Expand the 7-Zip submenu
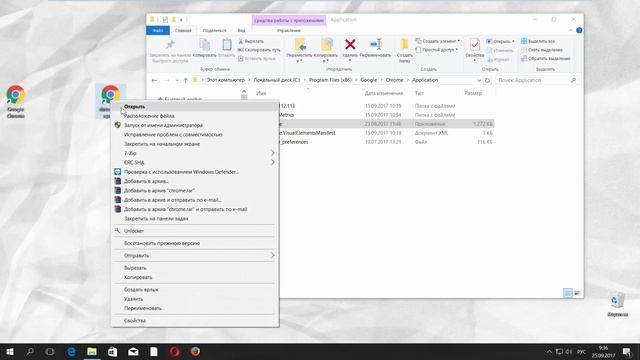640x360 pixels. tap(195, 153)
